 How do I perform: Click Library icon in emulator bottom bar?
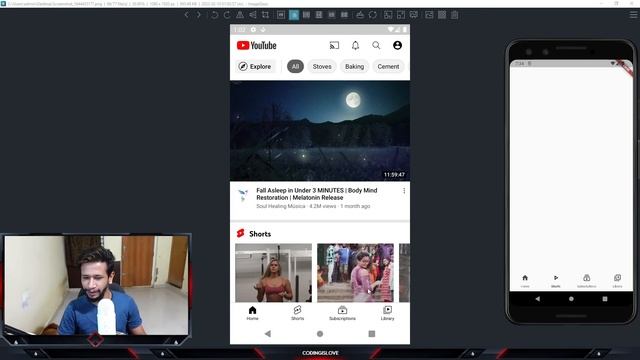(617, 278)
